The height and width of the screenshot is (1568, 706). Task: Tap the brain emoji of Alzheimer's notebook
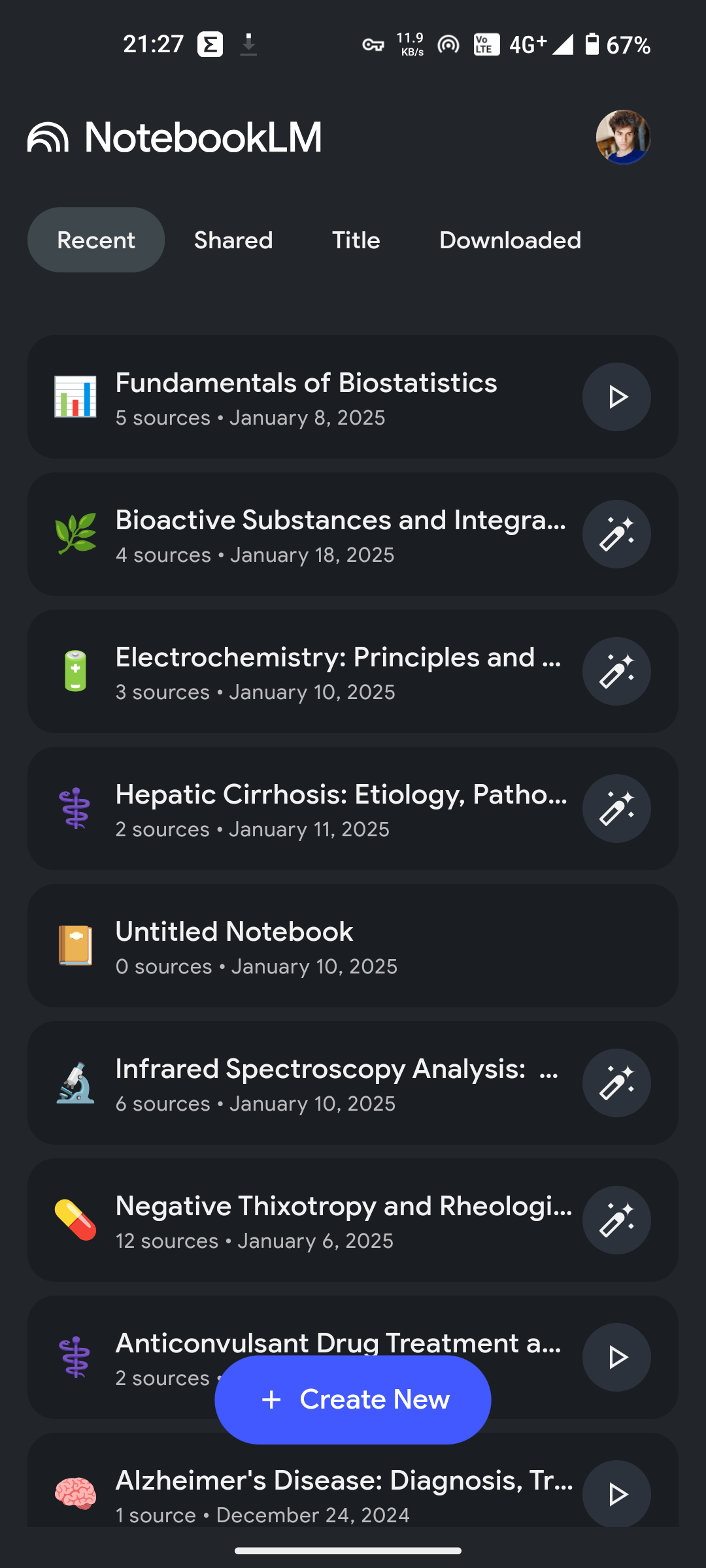(x=75, y=1494)
